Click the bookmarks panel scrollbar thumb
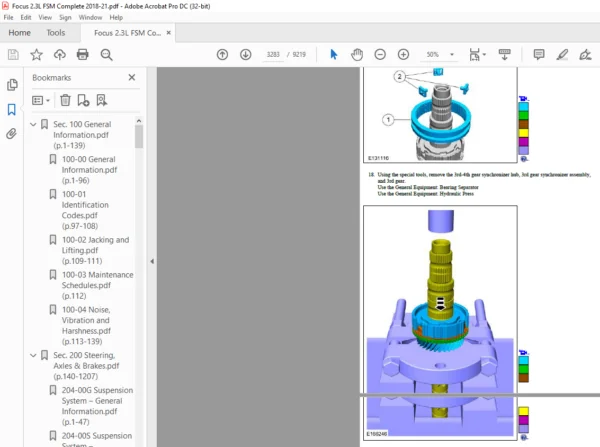Image resolution: width=600 pixels, height=447 pixels. point(139,137)
